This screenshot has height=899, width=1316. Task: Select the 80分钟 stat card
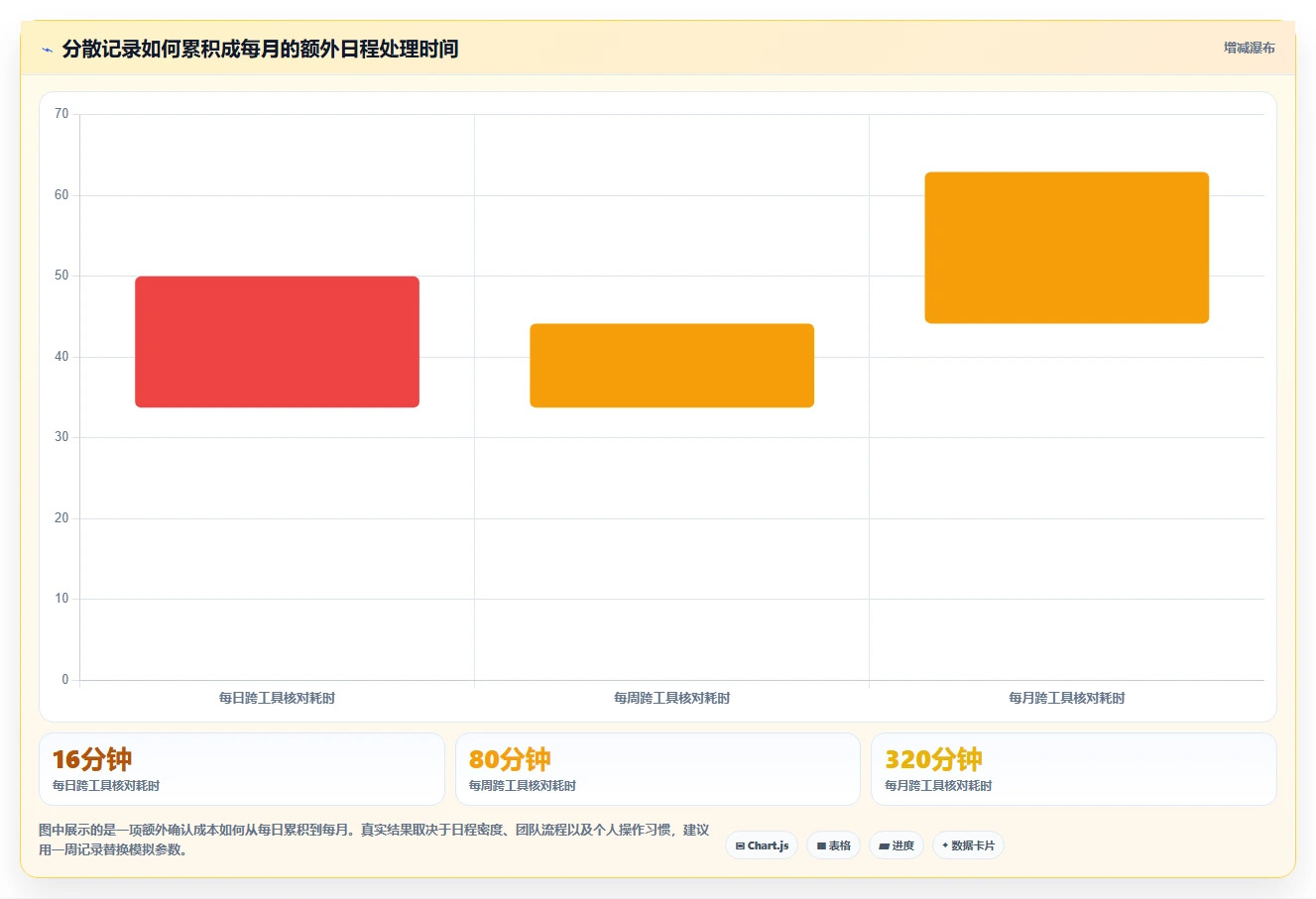658,769
